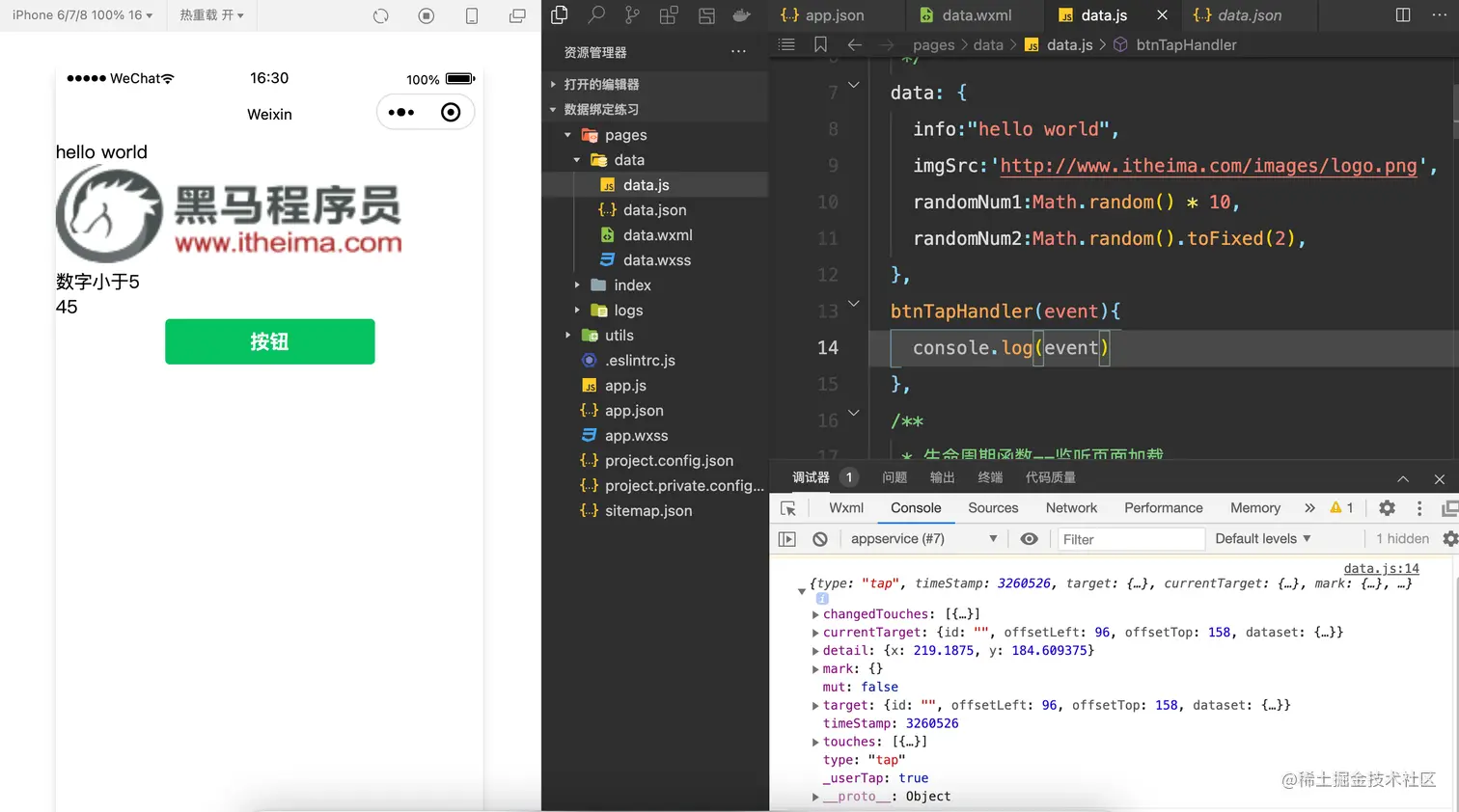Open the hot reload dropdown
The height and width of the screenshot is (812, 1459).
211,15
